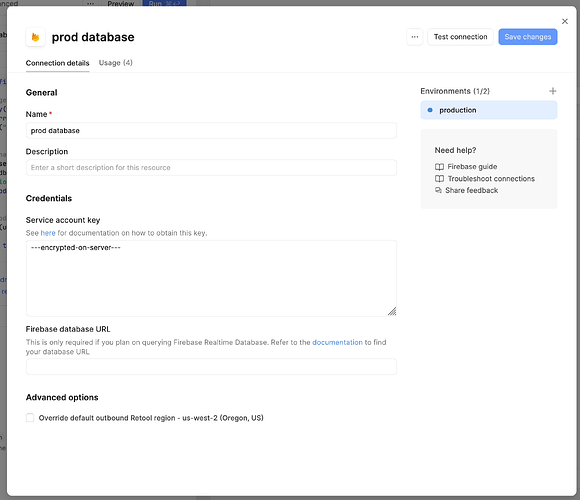This screenshot has width=580, height=500.
Task: Close the prod database dialog
Action: [x=565, y=21]
